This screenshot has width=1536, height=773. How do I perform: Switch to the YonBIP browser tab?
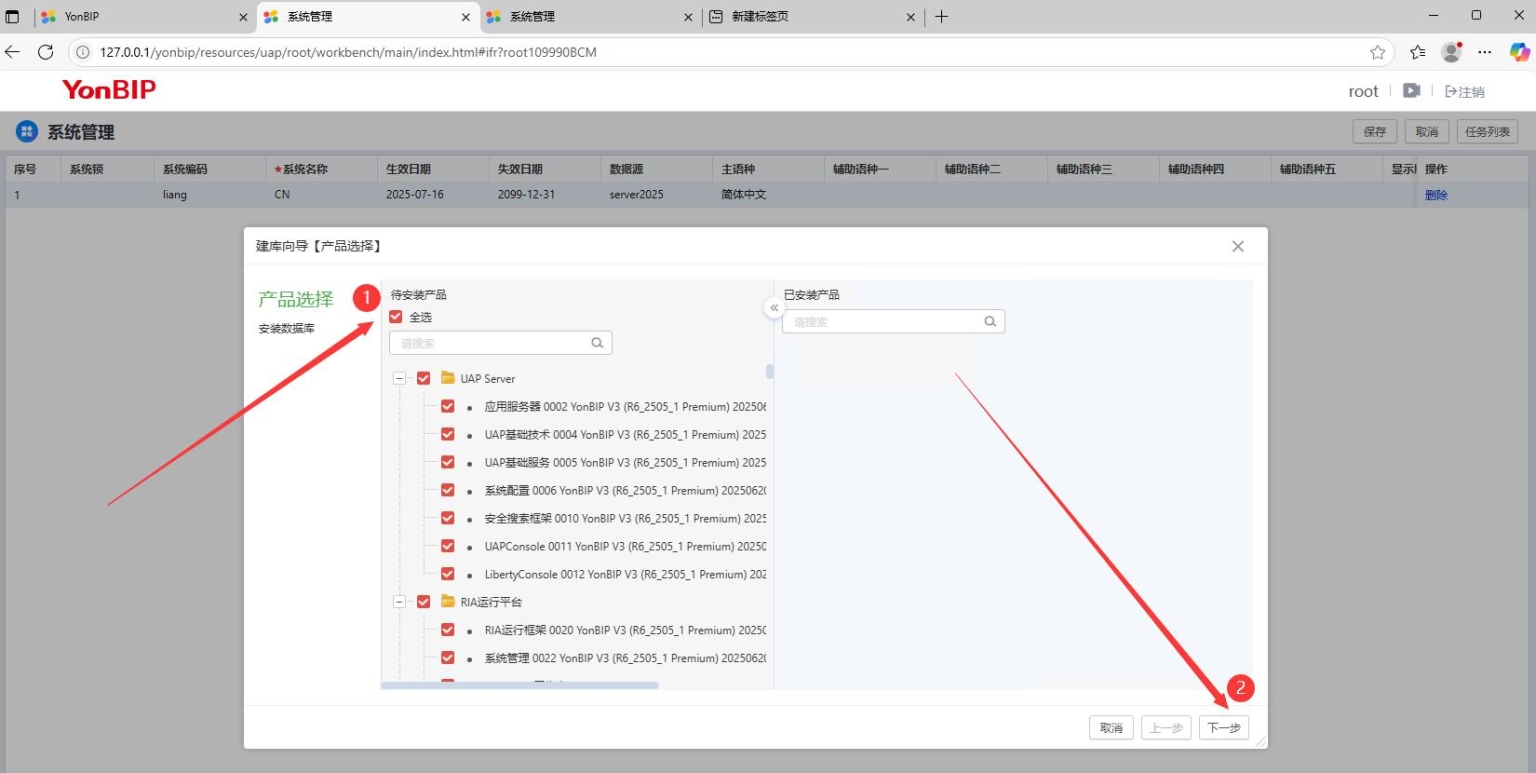click(x=140, y=16)
